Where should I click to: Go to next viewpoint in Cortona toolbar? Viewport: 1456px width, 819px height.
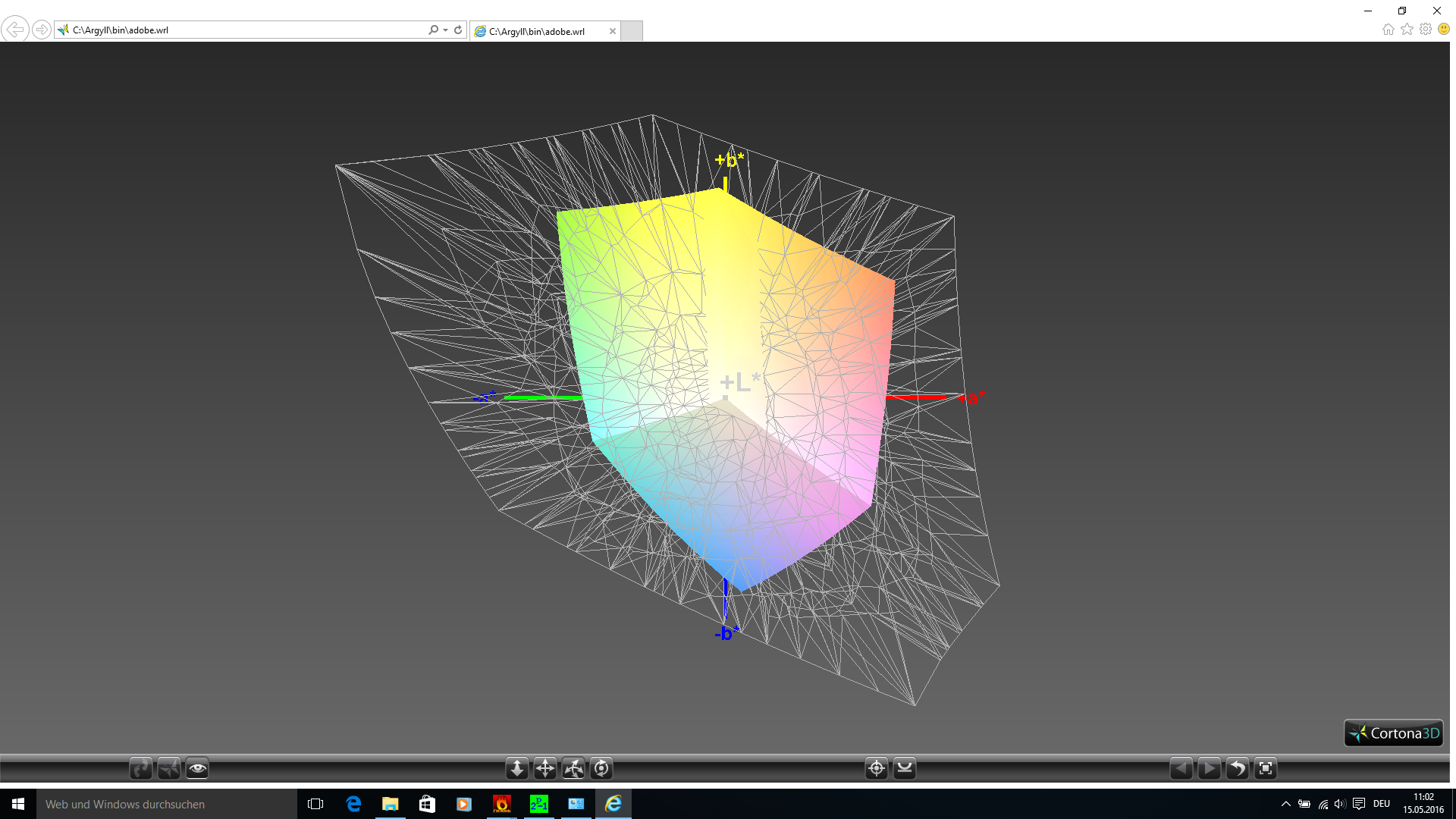tap(1210, 768)
